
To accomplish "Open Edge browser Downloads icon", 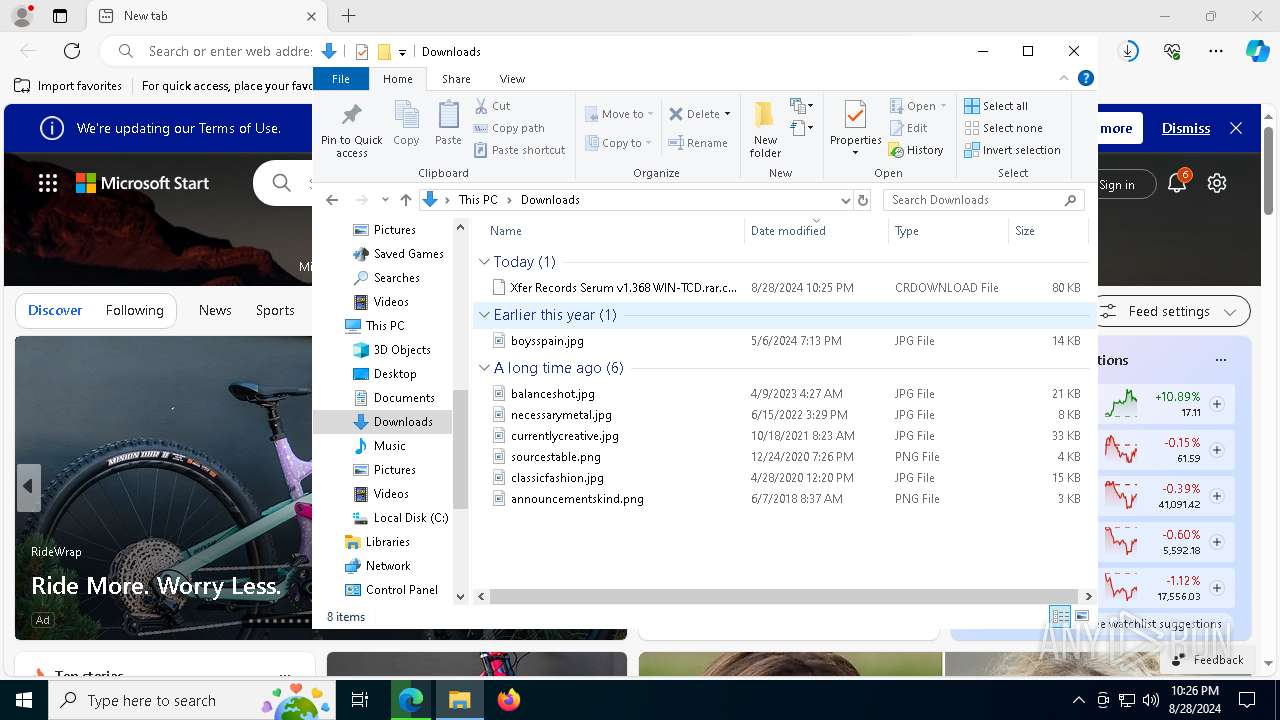I will pyautogui.click(x=1128, y=51).
